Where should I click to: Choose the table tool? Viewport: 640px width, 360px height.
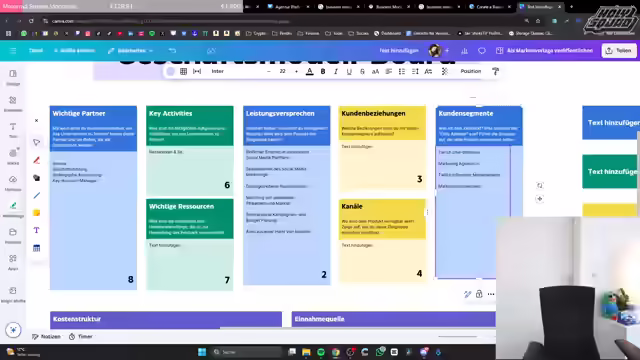(36, 248)
